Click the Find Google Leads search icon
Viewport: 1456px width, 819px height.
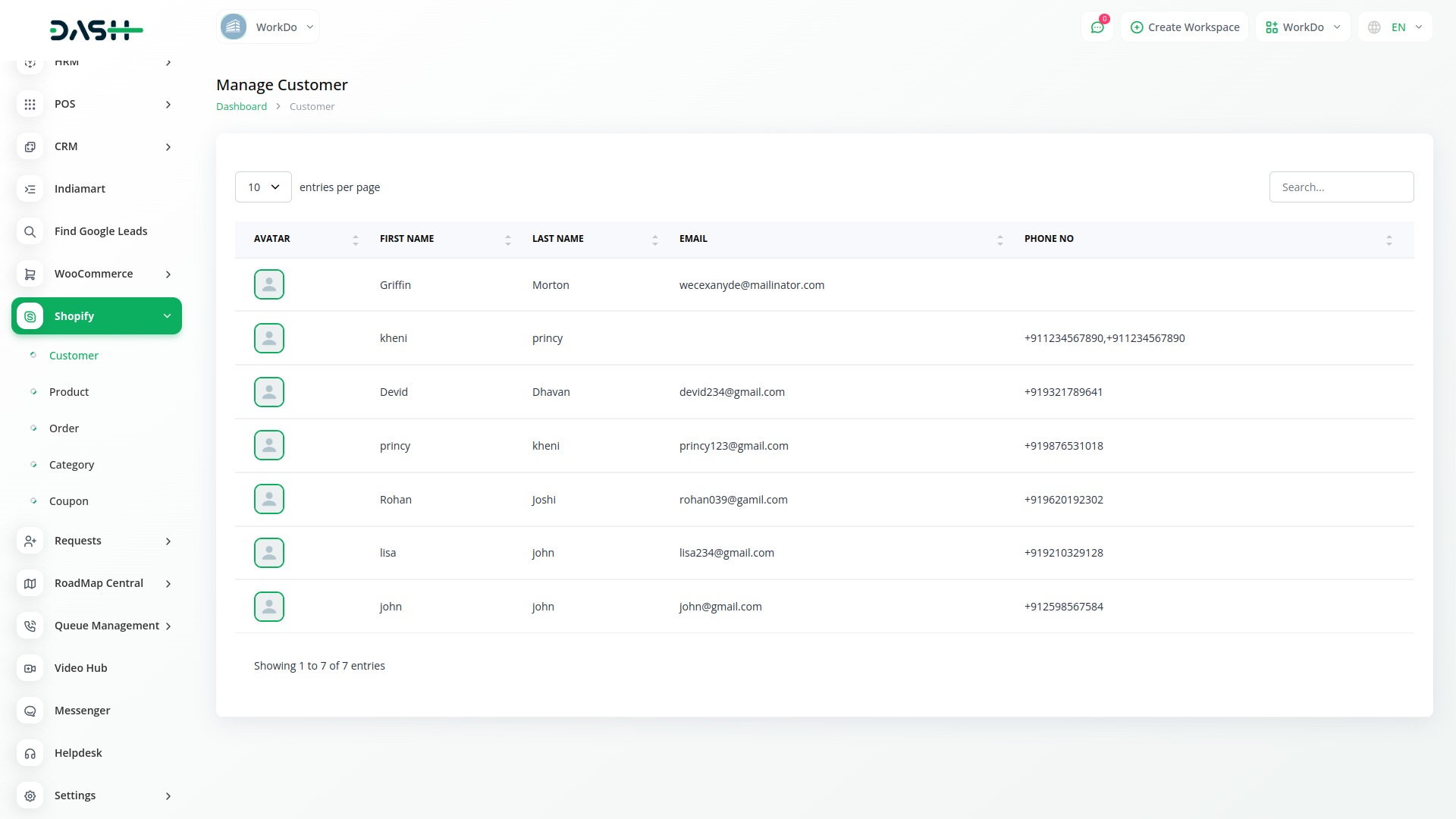[30, 231]
